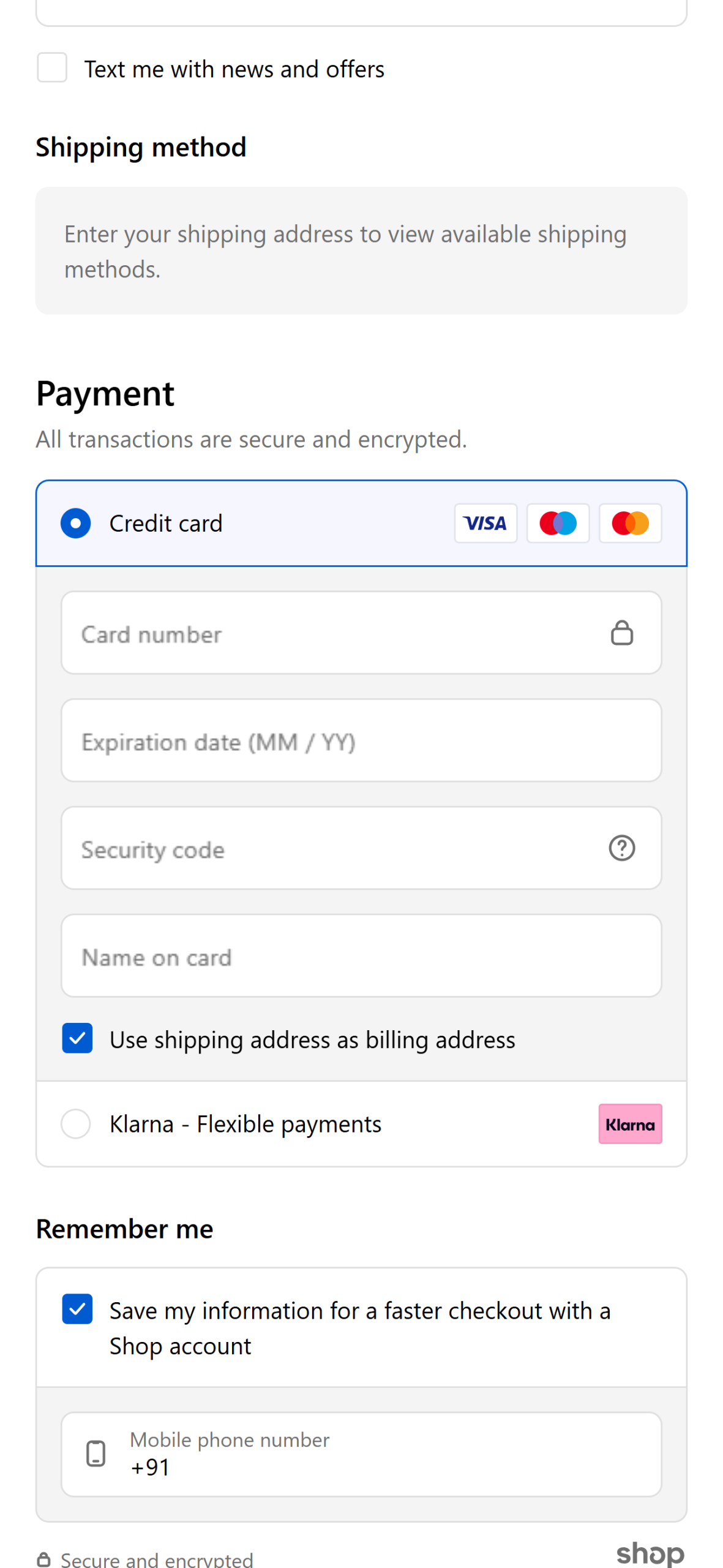
Task: Click the Name on card field
Action: (x=361, y=956)
